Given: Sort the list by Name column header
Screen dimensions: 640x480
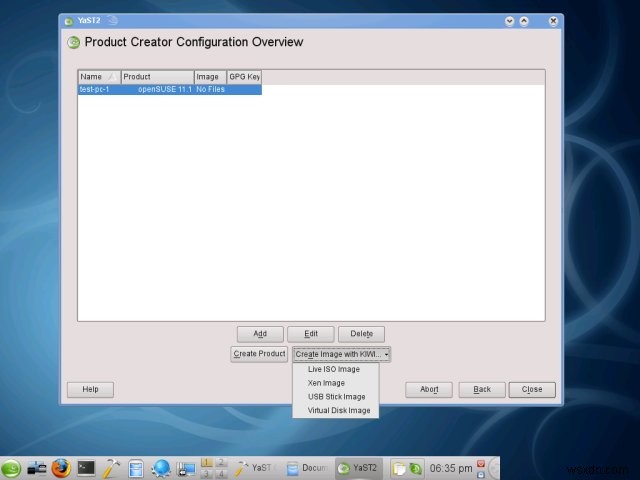Looking at the screenshot, I should coord(98,76).
